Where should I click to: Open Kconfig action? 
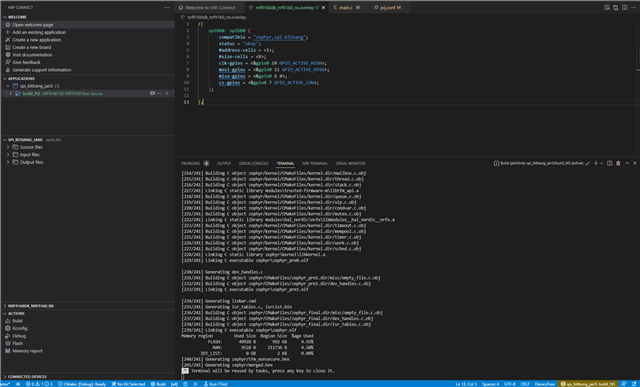[x=20, y=328]
